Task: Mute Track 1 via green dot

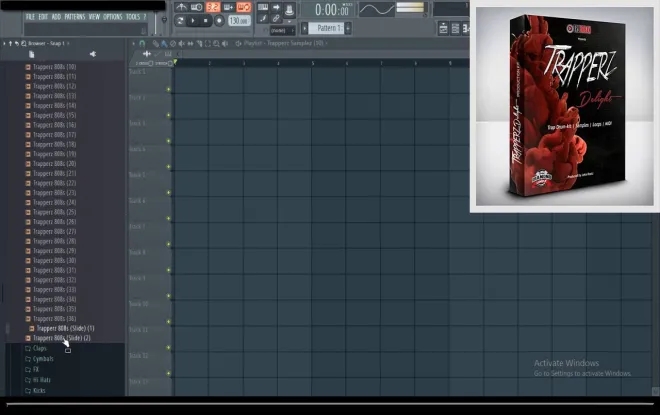Action: (168, 89)
